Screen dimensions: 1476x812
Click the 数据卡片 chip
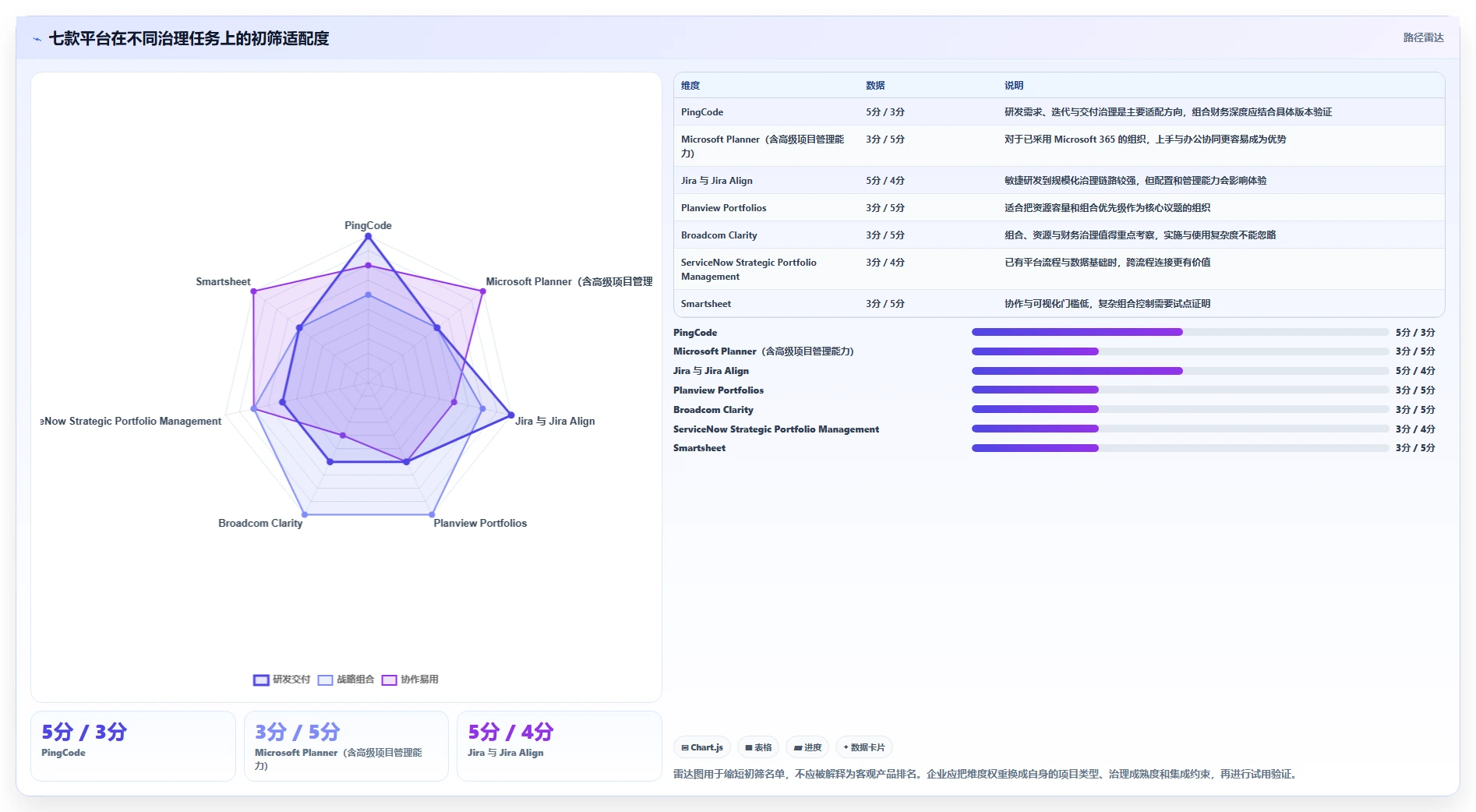(864, 747)
